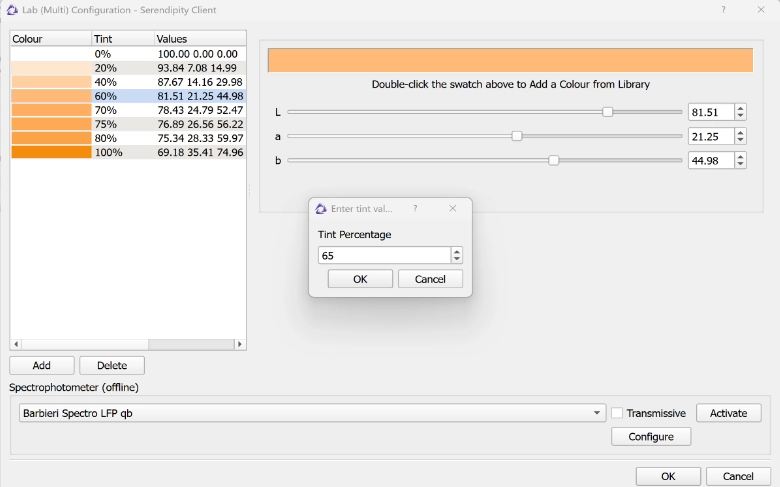Click the Tint Percentage input field

pyautogui.click(x=384, y=256)
